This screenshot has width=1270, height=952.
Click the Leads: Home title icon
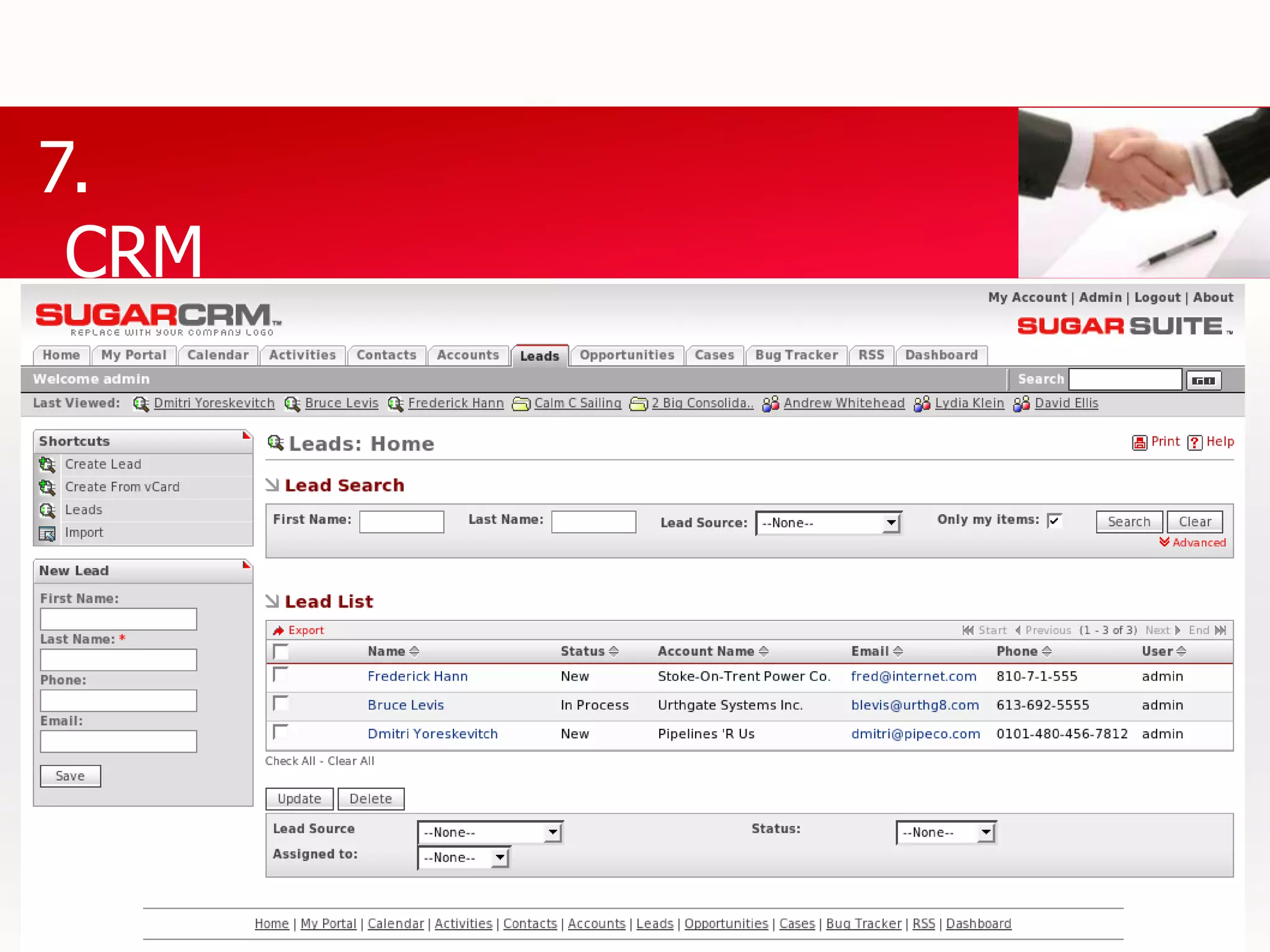coord(276,443)
